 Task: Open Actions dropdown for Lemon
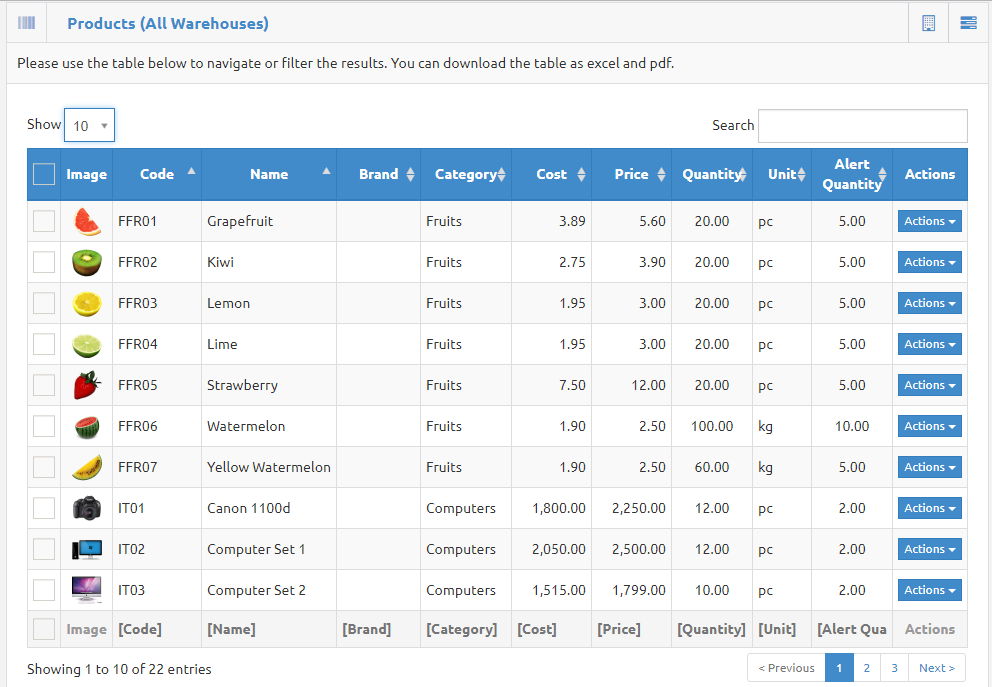[x=929, y=303]
